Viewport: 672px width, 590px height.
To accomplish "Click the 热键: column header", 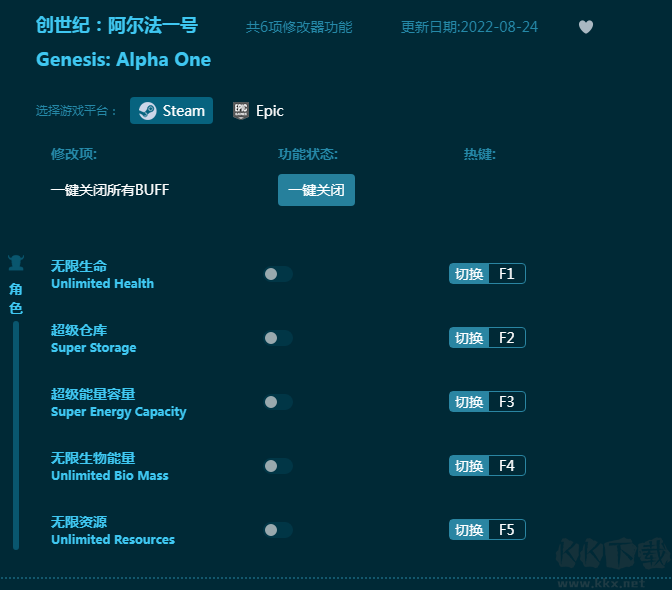I will (x=480, y=154).
